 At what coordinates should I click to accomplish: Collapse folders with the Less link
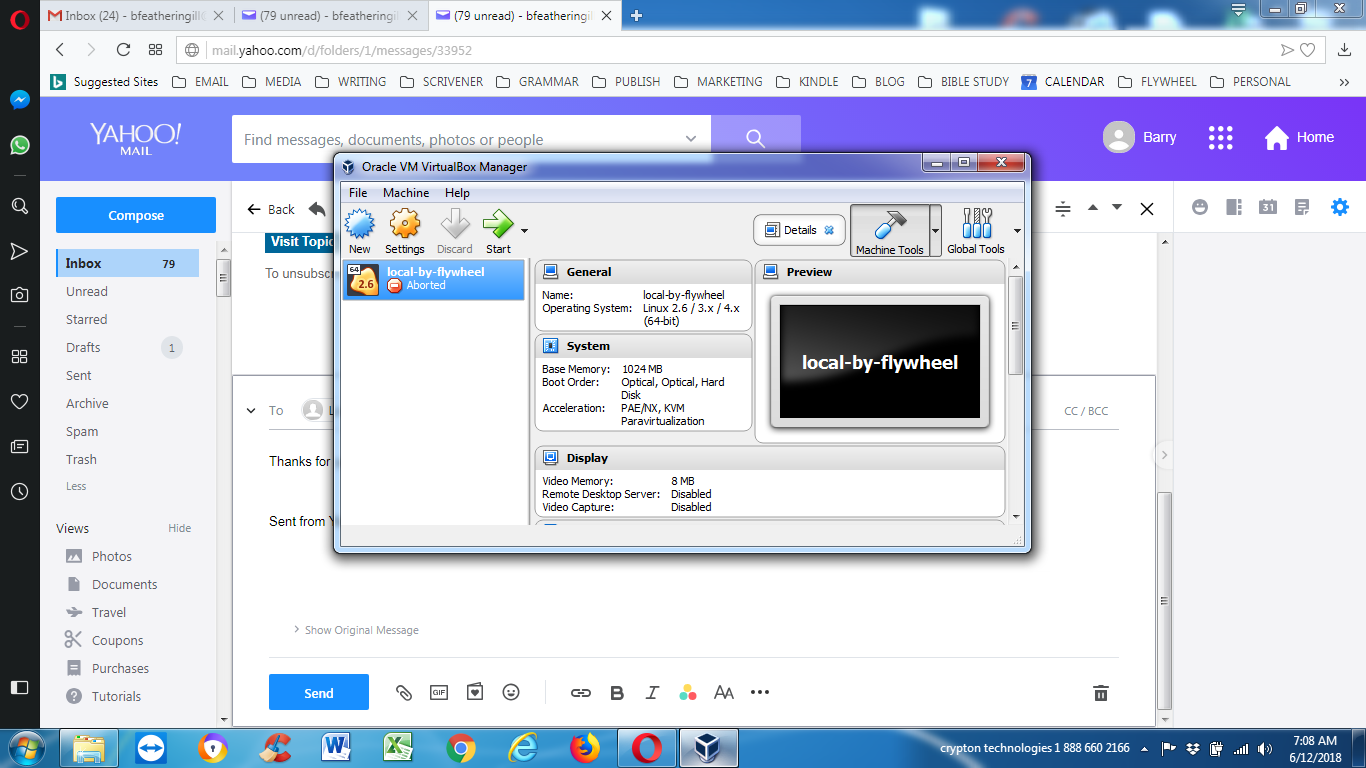[x=76, y=486]
